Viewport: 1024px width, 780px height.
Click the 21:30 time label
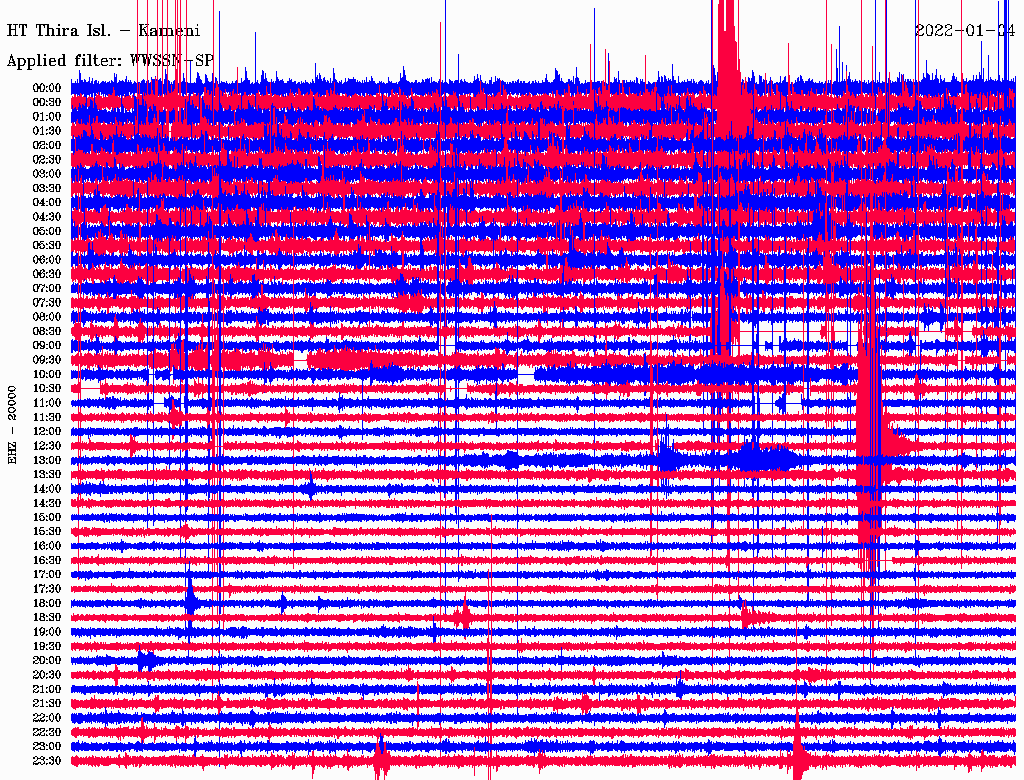click(47, 704)
